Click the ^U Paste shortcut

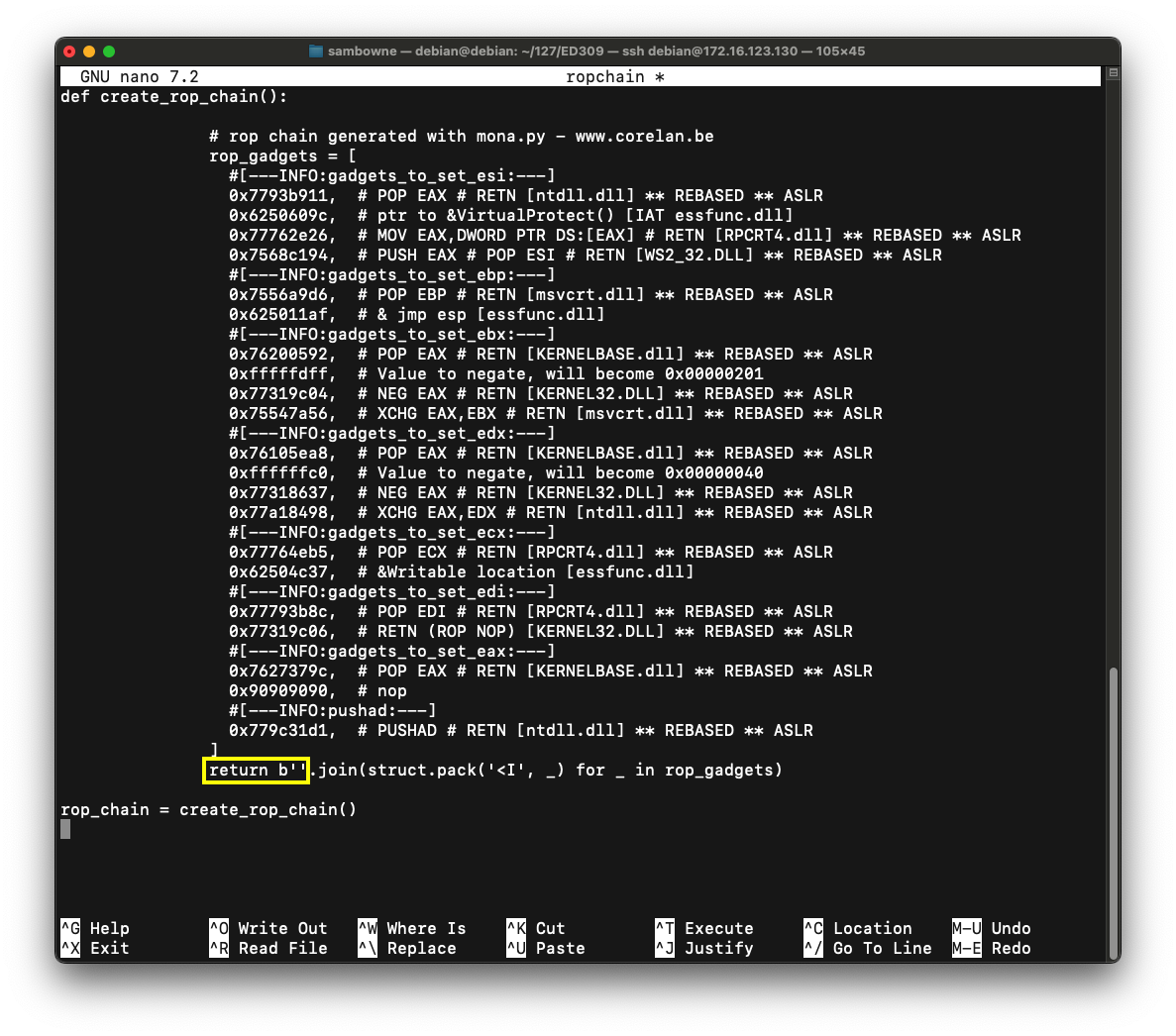pyautogui.click(x=545, y=948)
